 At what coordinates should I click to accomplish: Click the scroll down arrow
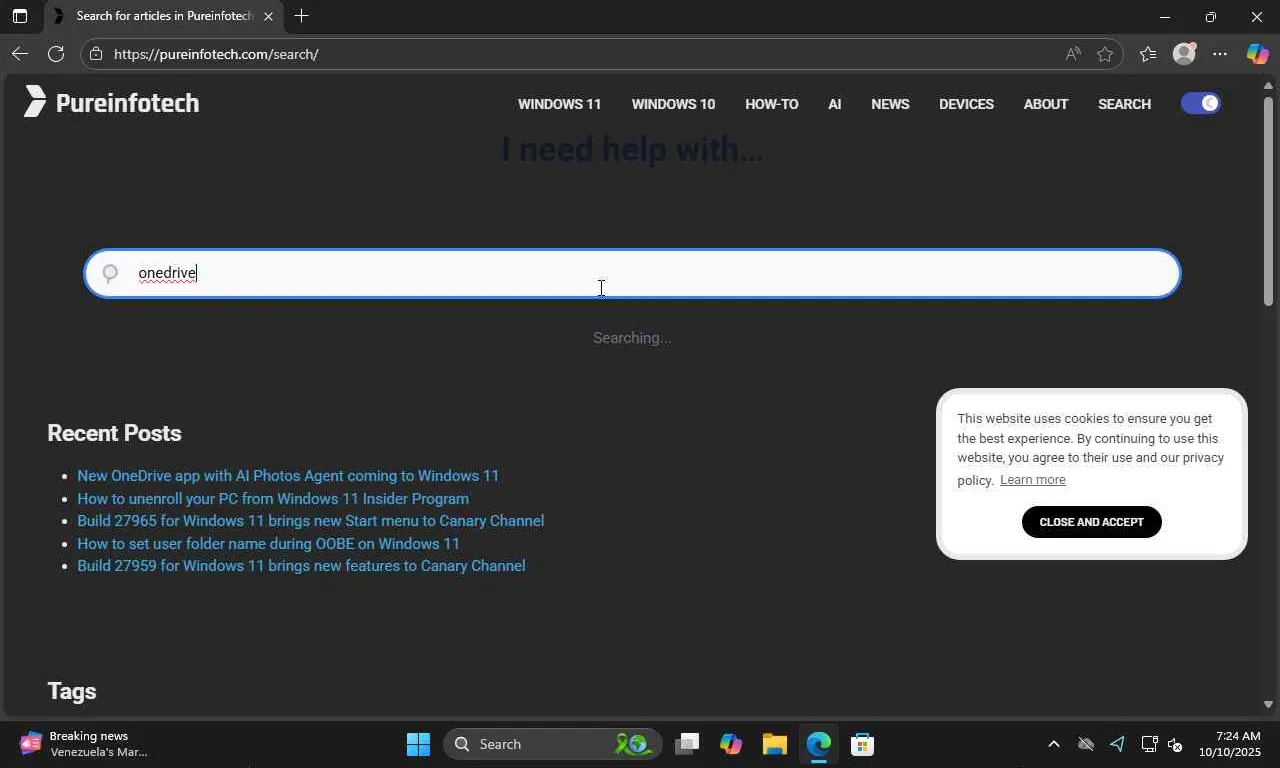(x=1268, y=704)
